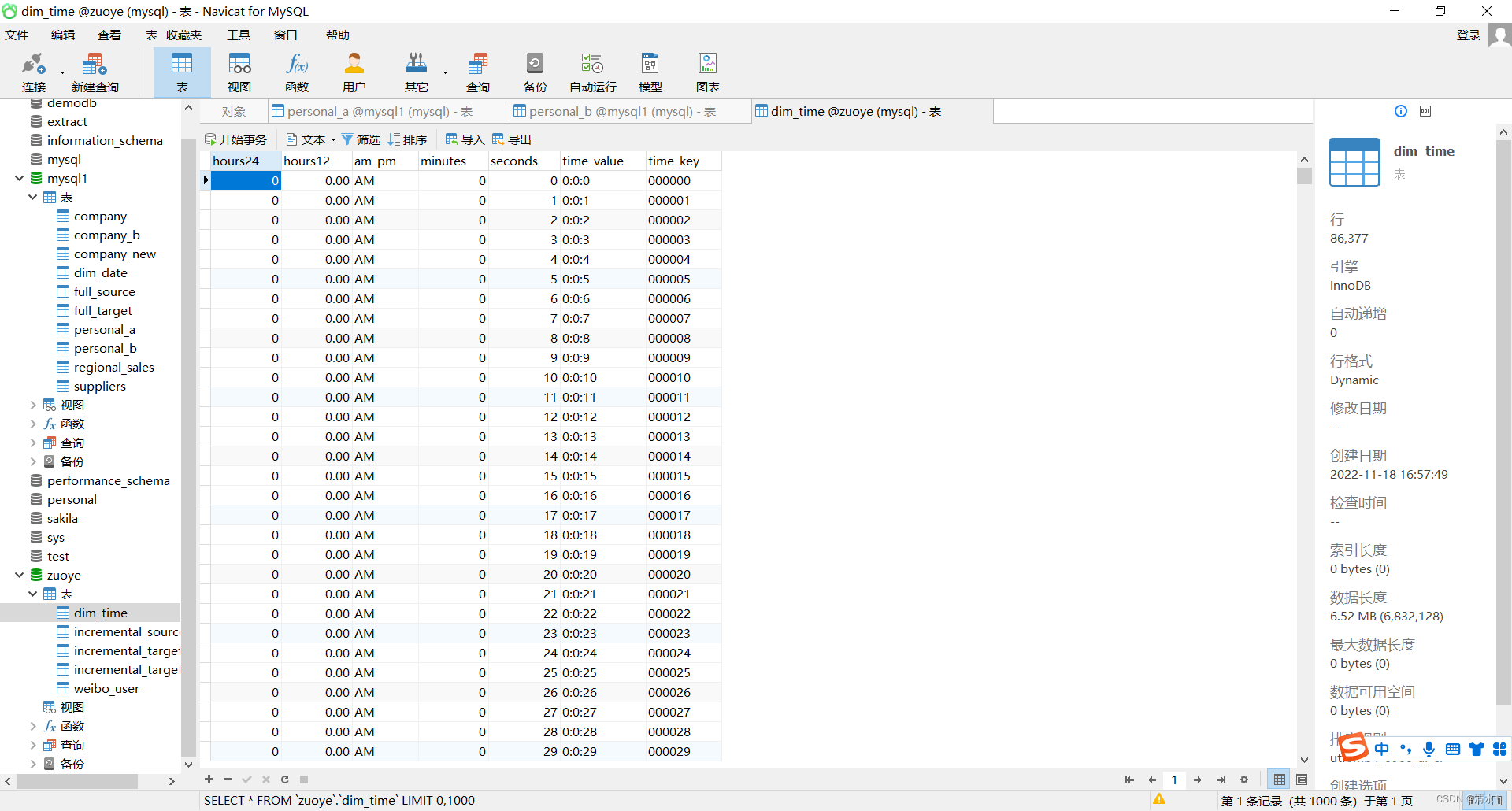Open the 连接 connection tool

pos(33,72)
